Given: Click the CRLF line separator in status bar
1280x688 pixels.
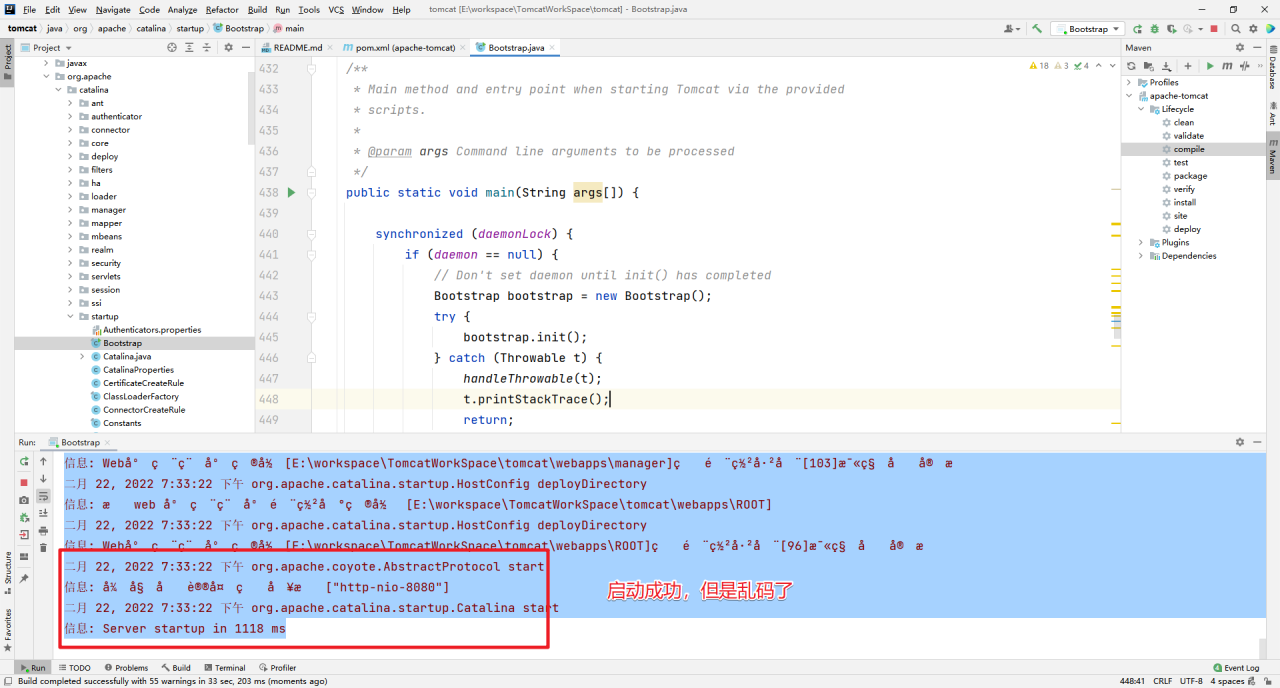Looking at the screenshot, I should [1162, 681].
